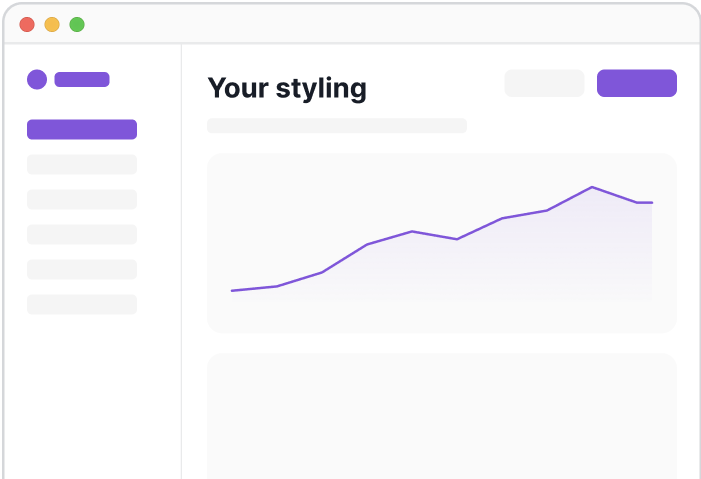Select the fourth sidebar menu item

[x=82, y=234]
